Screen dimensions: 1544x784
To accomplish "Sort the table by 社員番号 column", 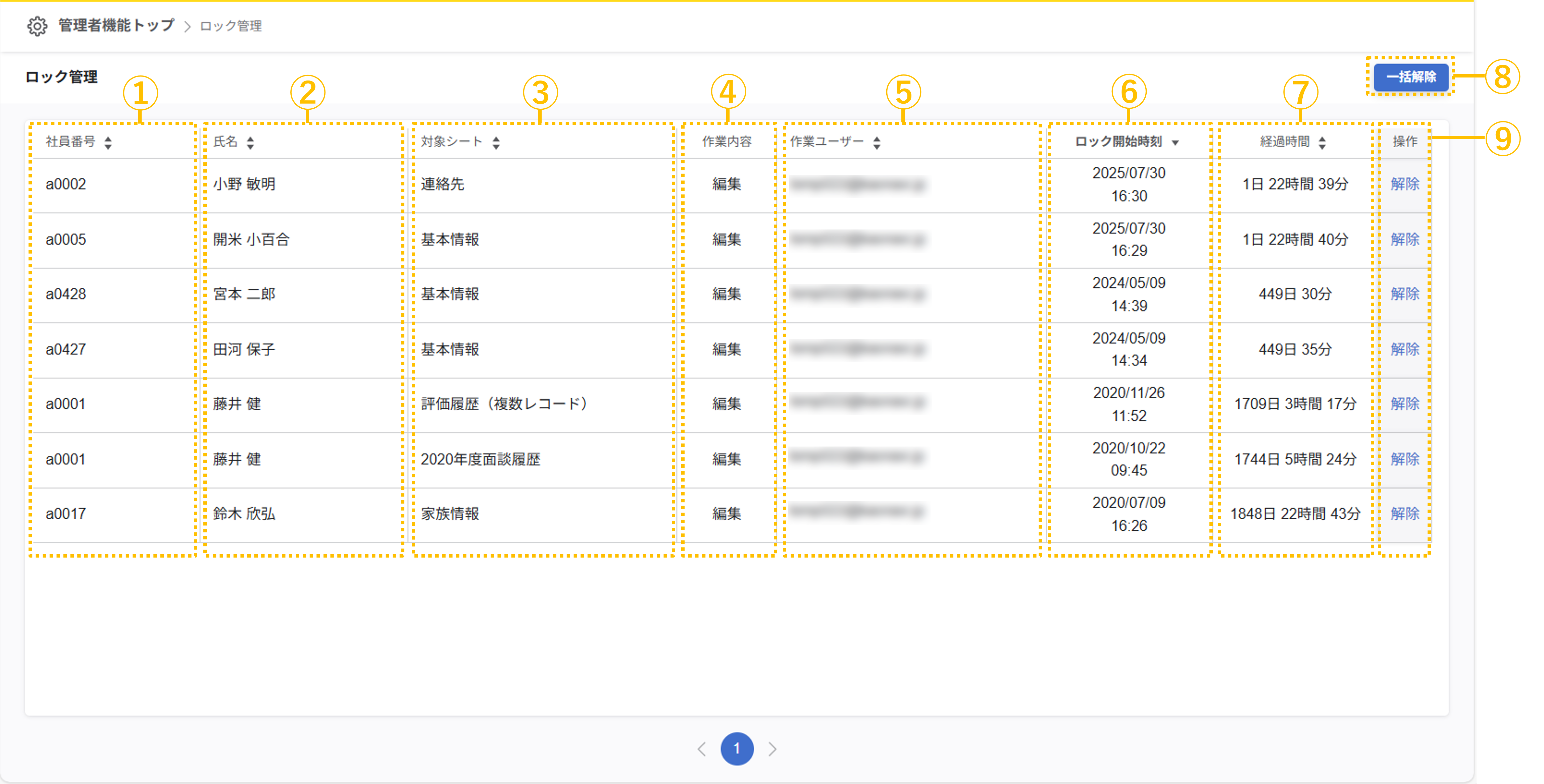I will (x=108, y=143).
